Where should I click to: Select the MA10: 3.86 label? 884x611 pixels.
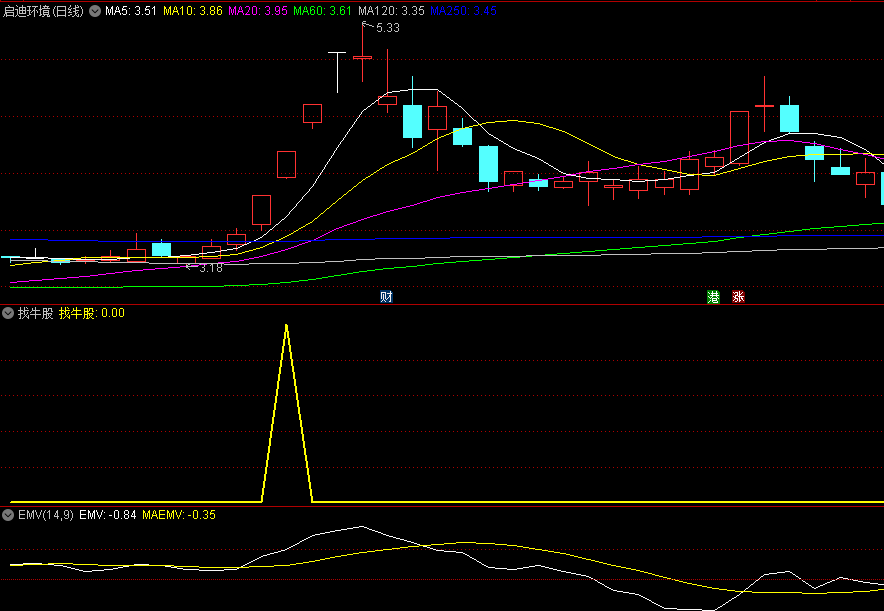pos(193,11)
